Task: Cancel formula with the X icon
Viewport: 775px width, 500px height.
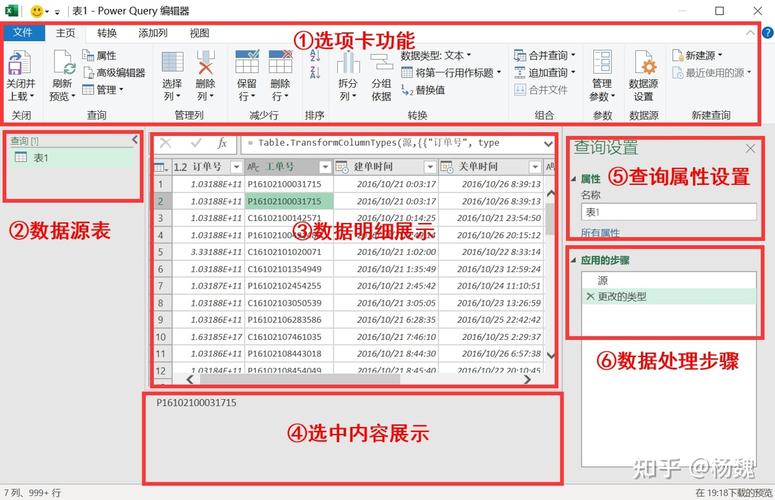Action: (x=166, y=143)
